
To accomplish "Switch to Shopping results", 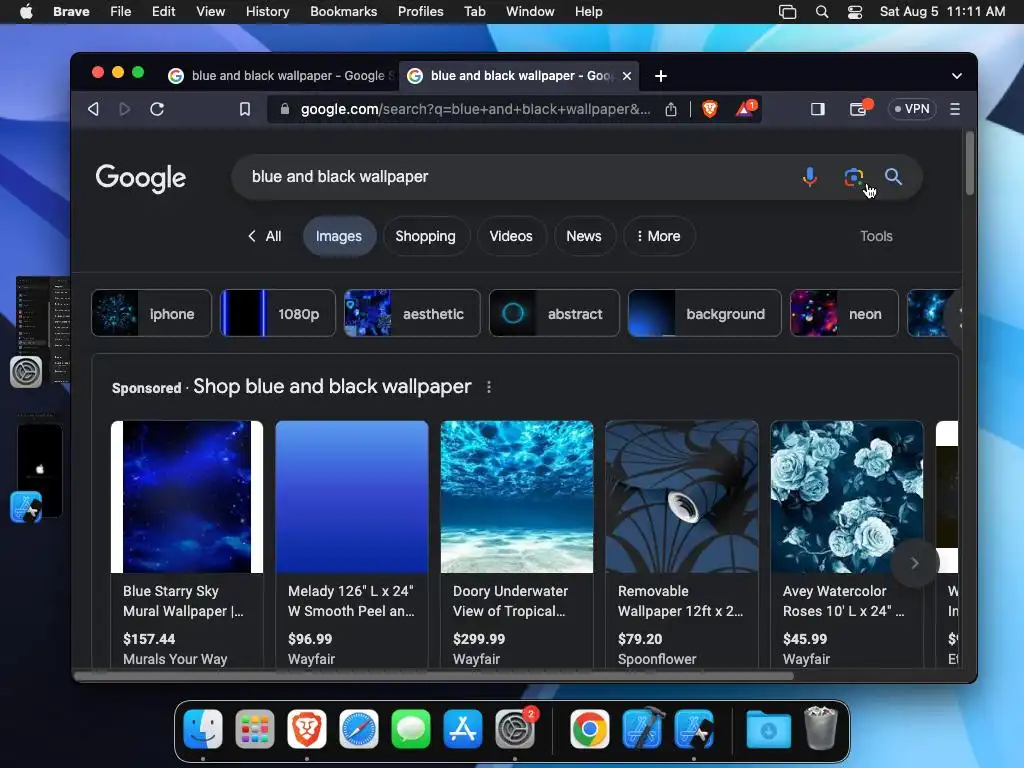I will [x=425, y=236].
